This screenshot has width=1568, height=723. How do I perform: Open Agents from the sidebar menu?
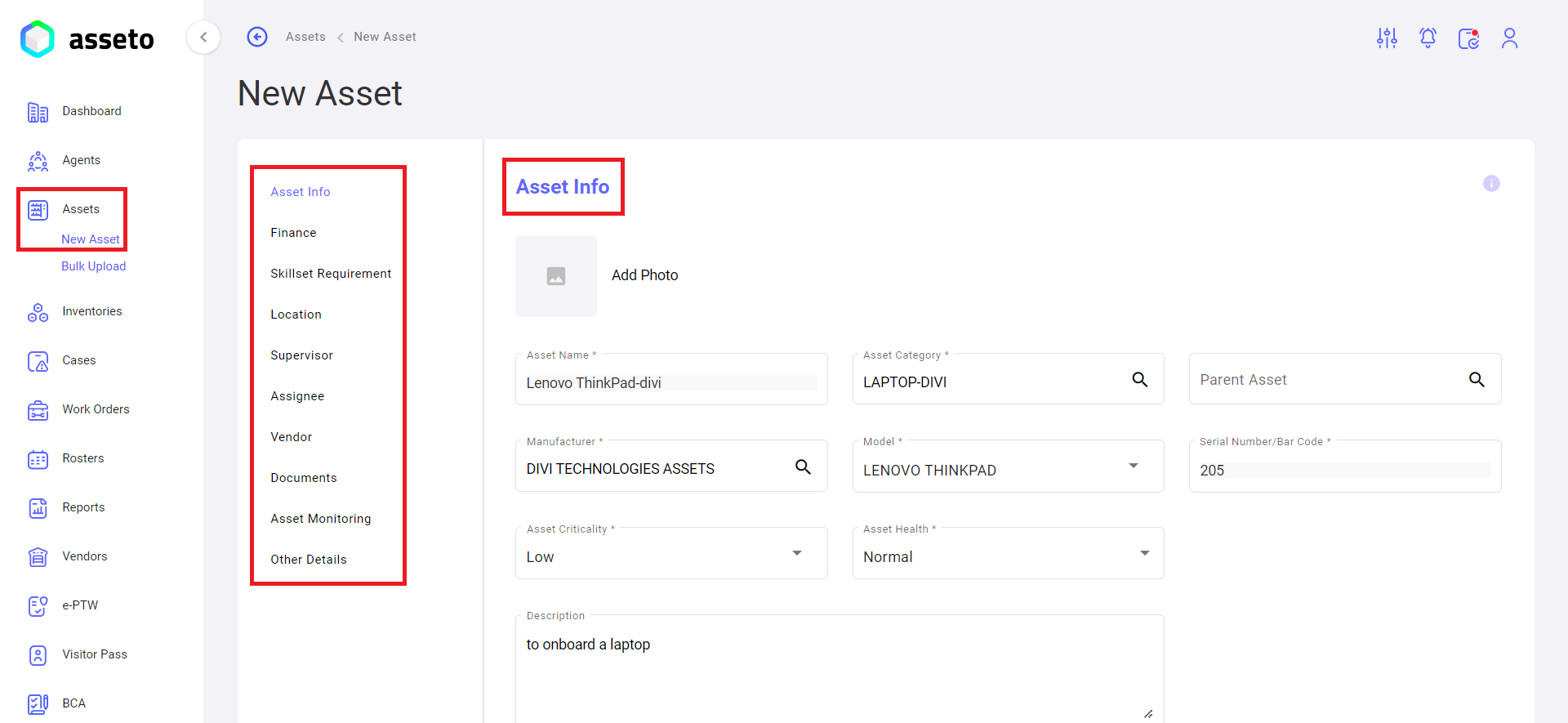tap(82, 160)
